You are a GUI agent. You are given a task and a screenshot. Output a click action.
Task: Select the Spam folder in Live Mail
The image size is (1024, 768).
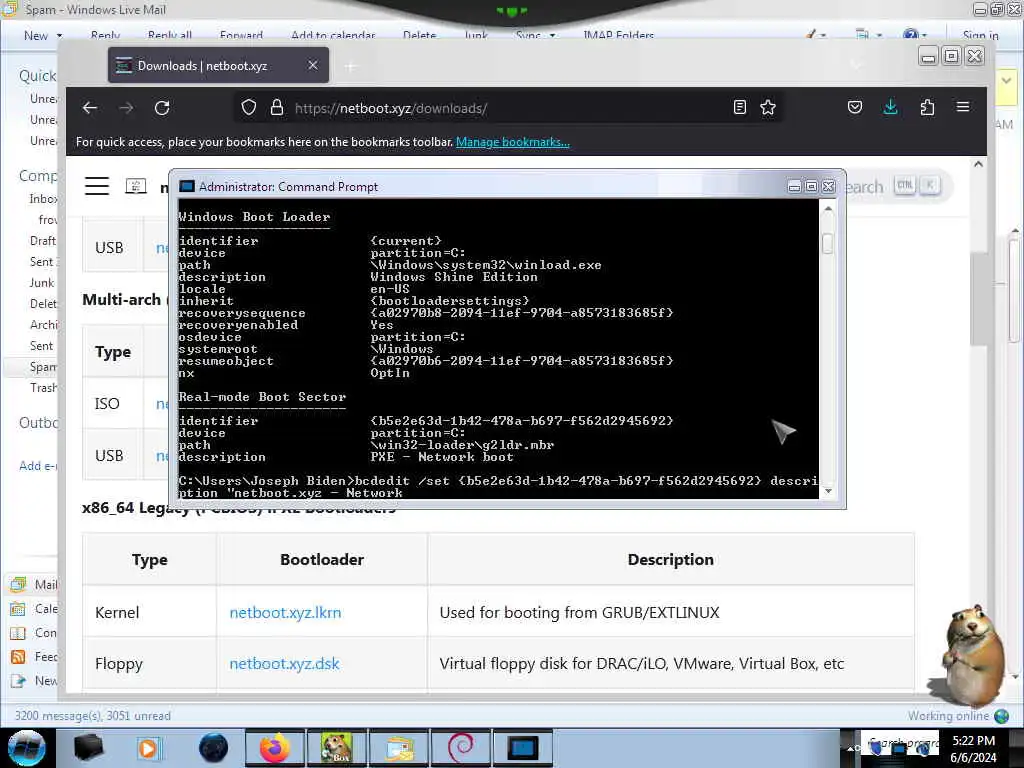click(x=43, y=367)
